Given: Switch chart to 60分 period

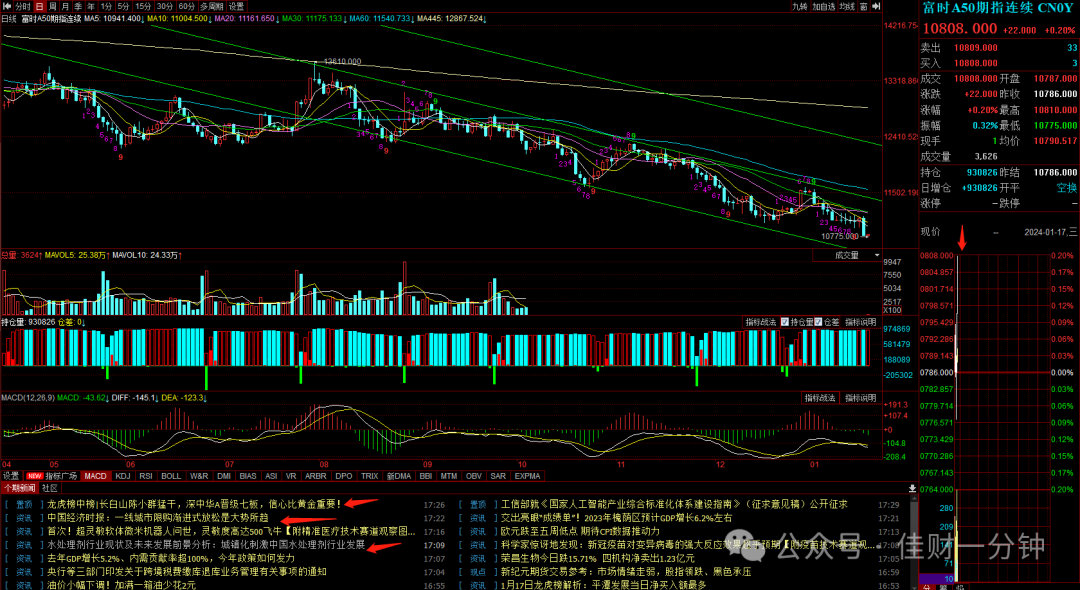Looking at the screenshot, I should click(187, 6).
